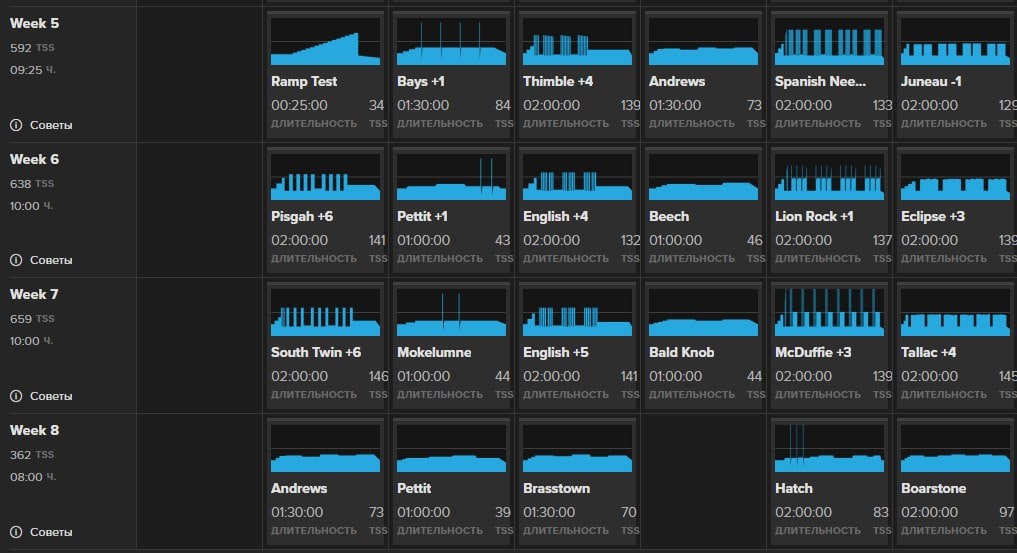Select the Juneau -1 workout title
Screen dimensions: 1017x553
click(931, 81)
